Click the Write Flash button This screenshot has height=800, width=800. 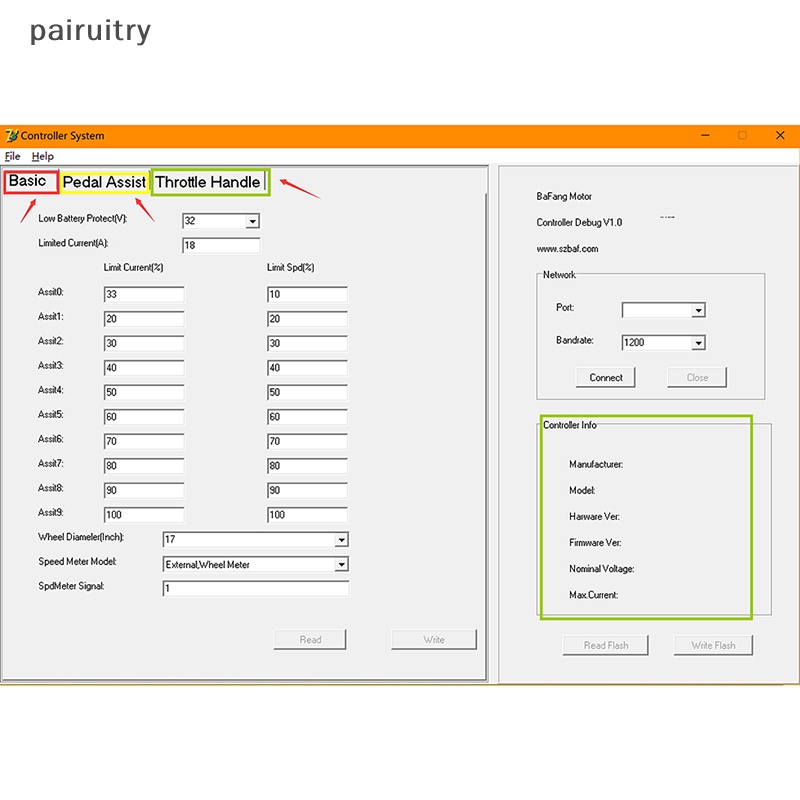tap(713, 645)
